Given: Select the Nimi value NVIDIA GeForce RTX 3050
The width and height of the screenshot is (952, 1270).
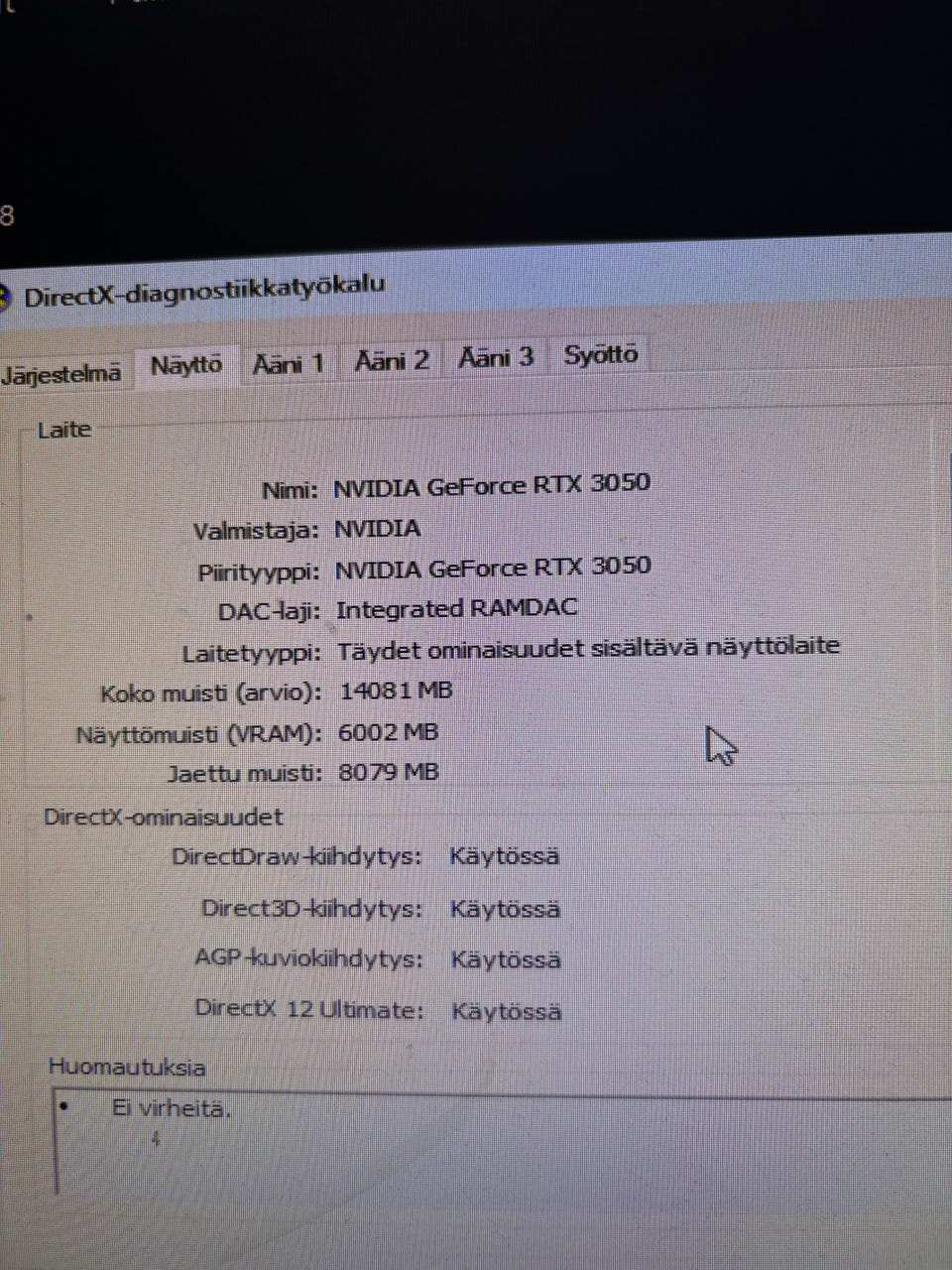Looking at the screenshot, I should pos(492,485).
